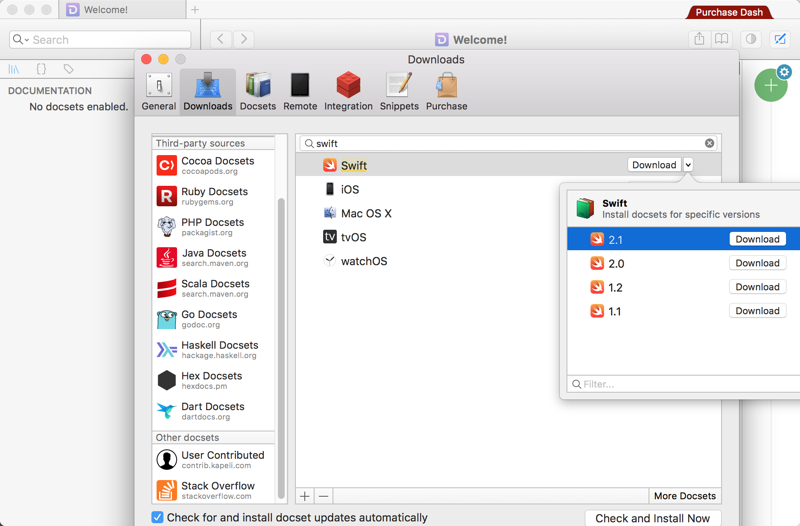
Task: Open the Docsets preferences tab
Action: 258,92
